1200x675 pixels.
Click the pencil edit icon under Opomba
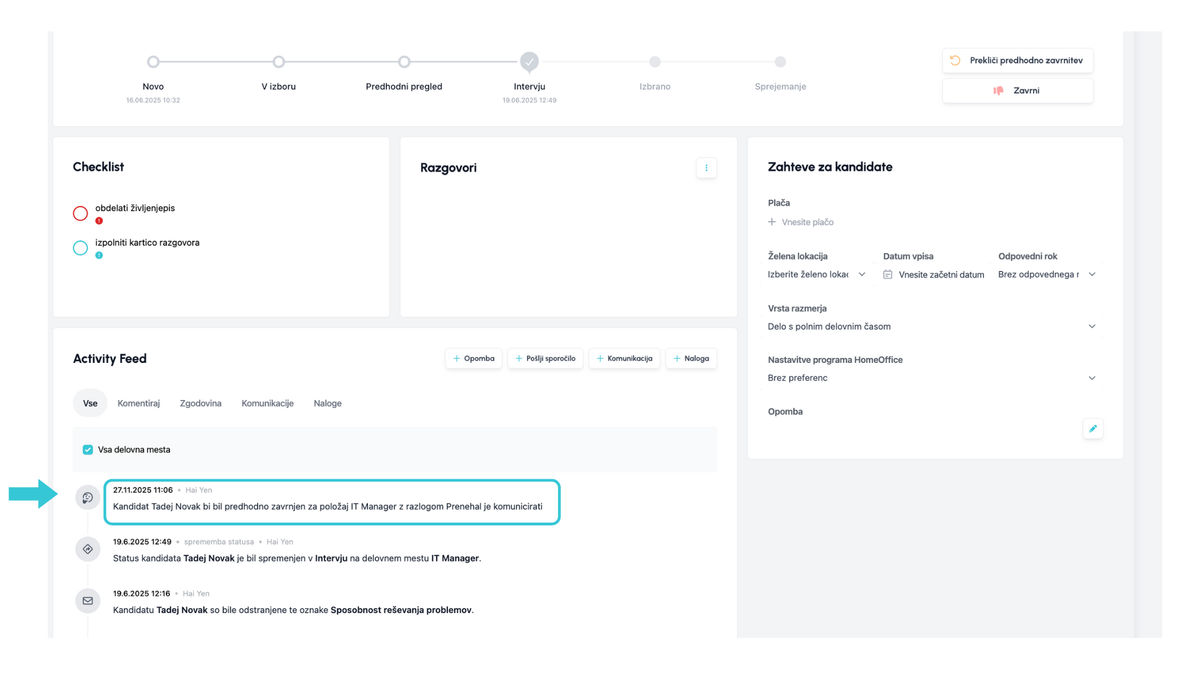[1092, 429]
